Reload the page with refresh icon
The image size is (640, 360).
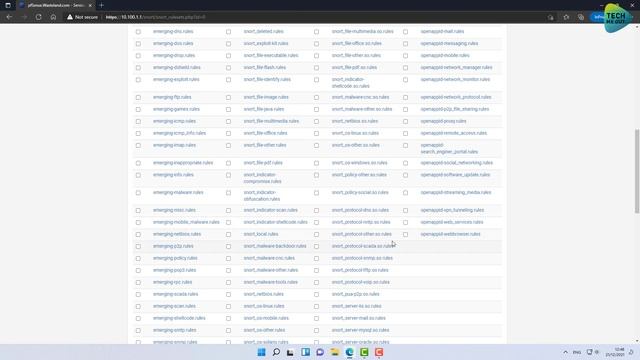point(38,17)
